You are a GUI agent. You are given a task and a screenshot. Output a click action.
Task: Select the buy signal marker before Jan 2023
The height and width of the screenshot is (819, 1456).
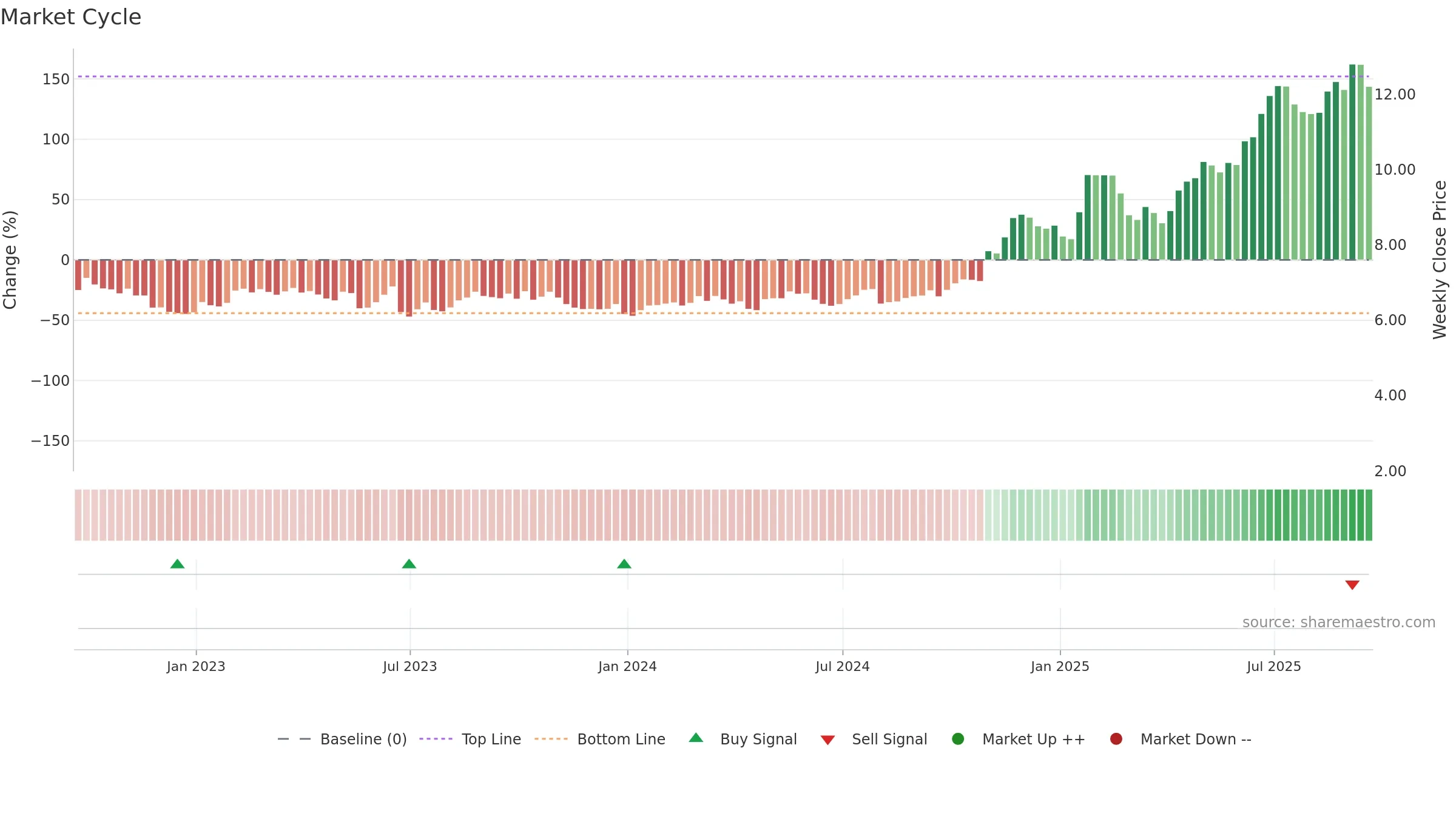177,564
